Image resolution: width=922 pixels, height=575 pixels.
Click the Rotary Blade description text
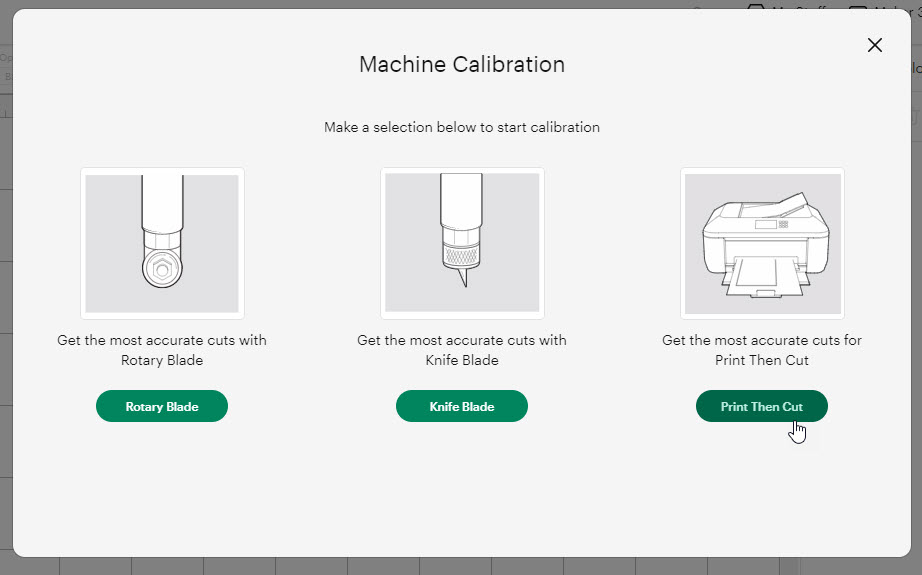(162, 350)
